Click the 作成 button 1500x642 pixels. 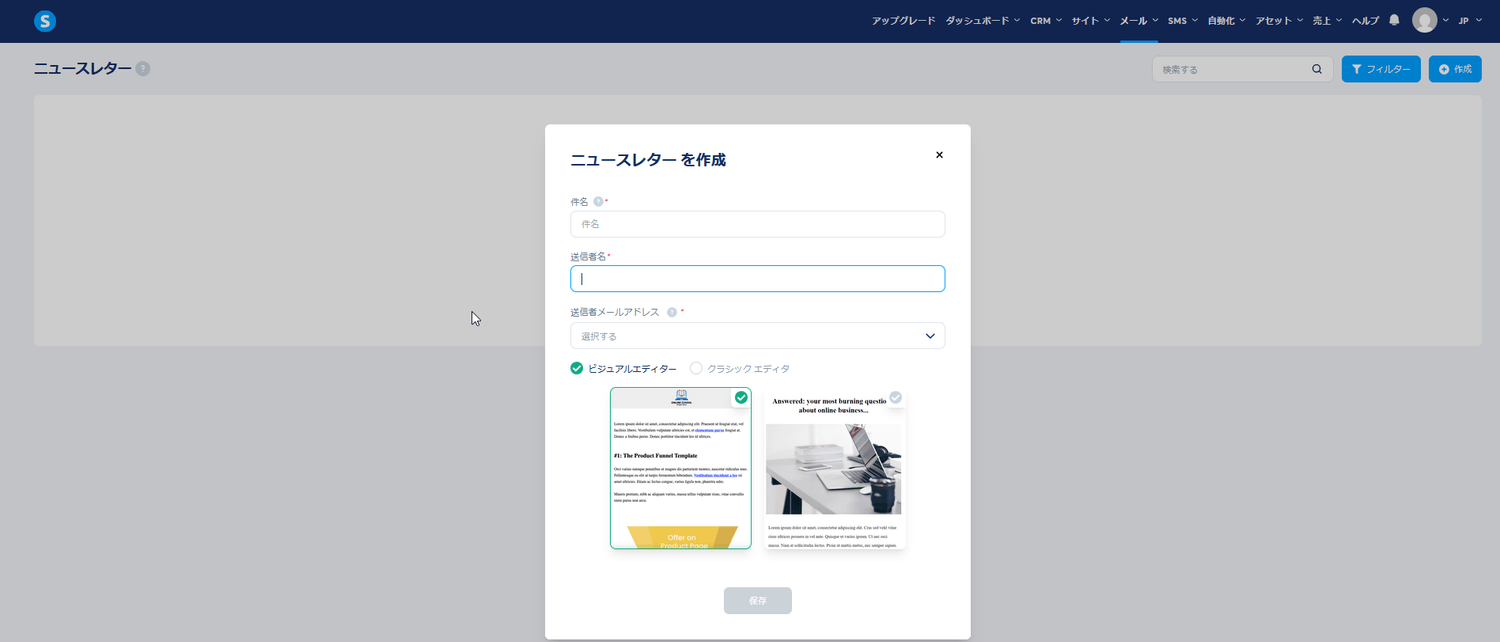pos(1455,69)
